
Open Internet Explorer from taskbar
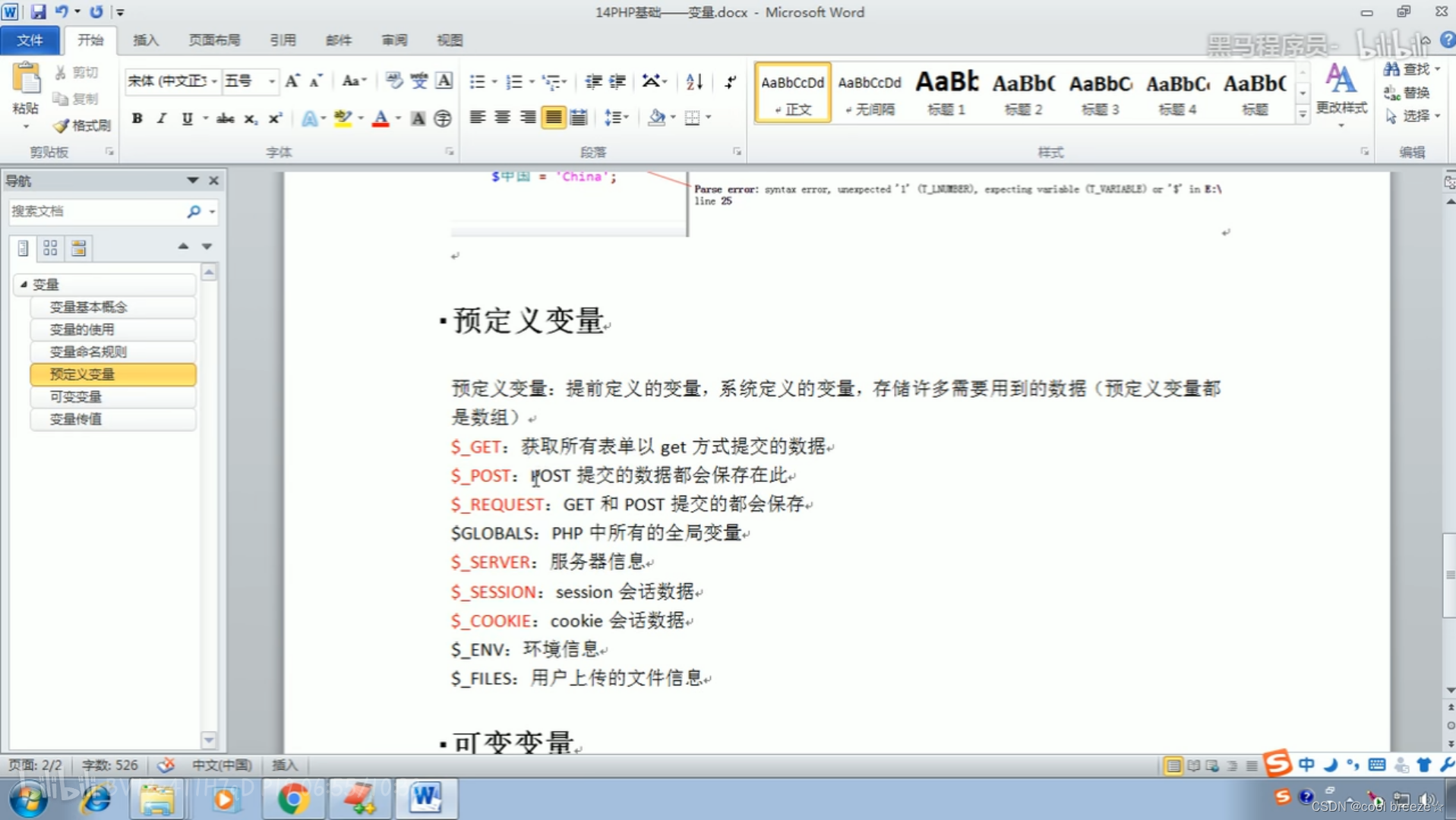point(96,799)
